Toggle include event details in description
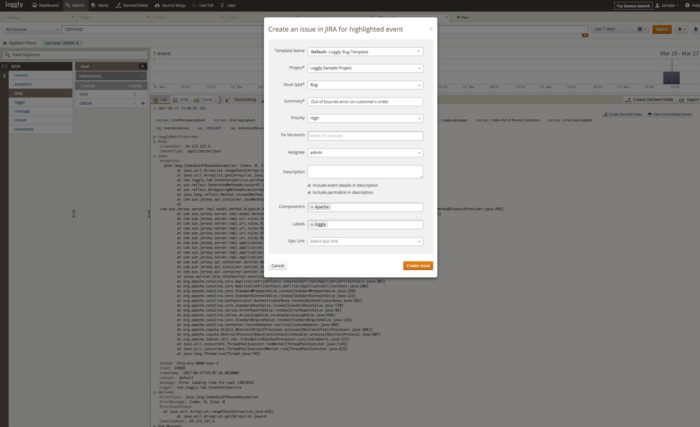 coord(309,185)
